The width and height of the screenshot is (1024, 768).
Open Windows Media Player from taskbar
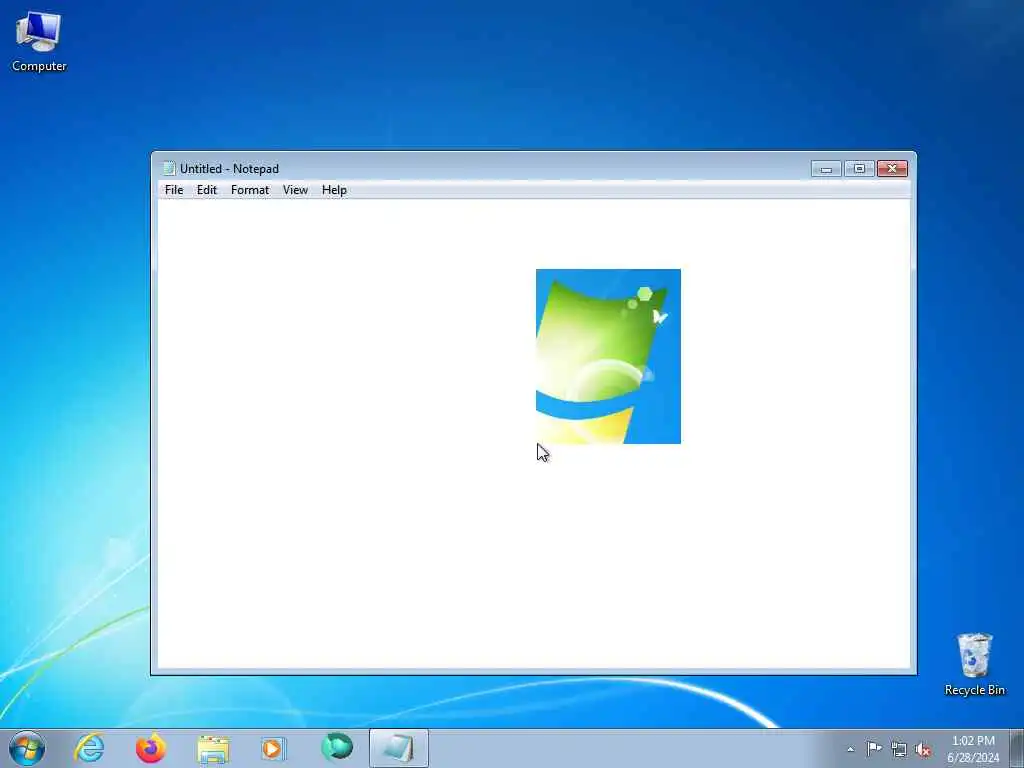(272, 748)
